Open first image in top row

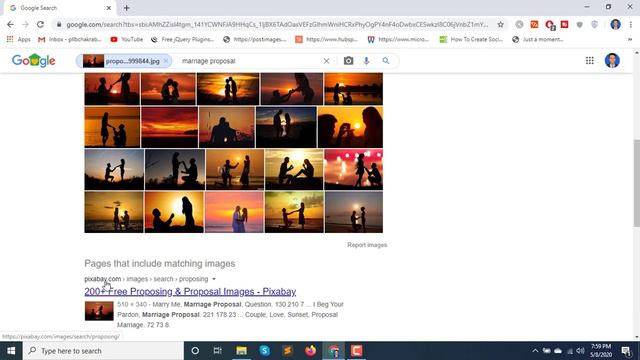(112, 89)
